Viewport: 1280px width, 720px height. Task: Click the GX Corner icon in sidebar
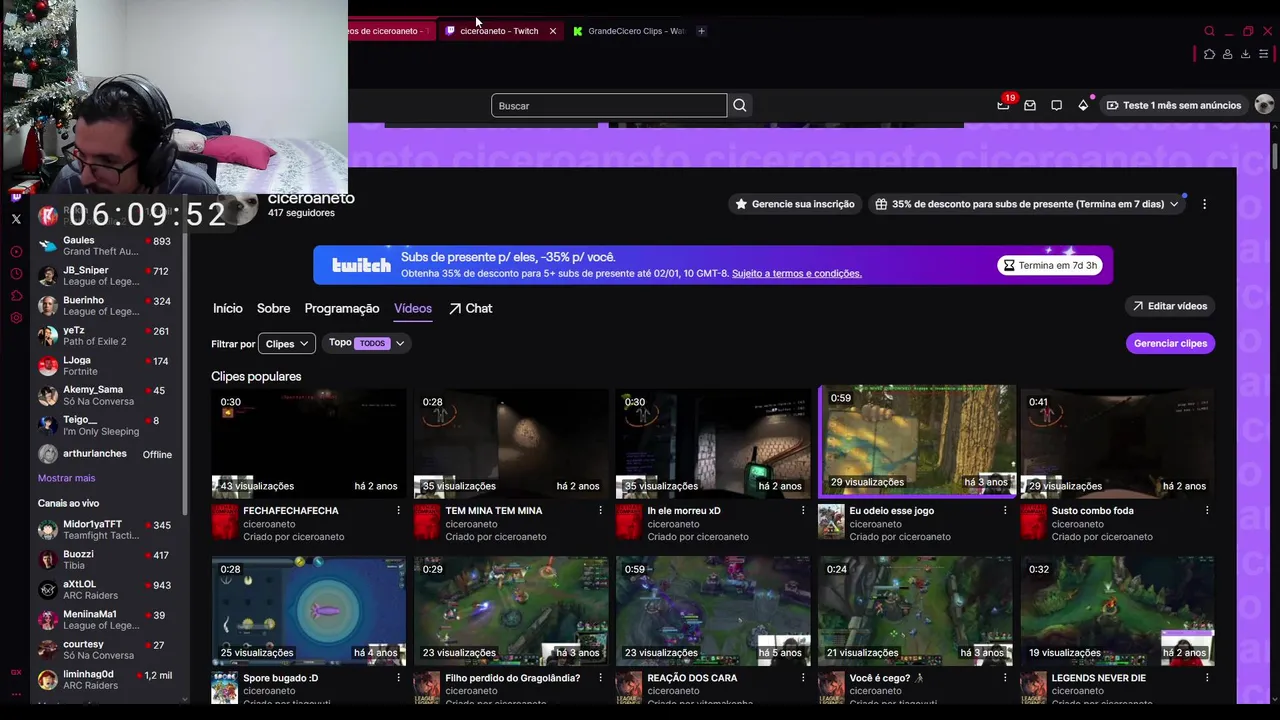pos(16,672)
